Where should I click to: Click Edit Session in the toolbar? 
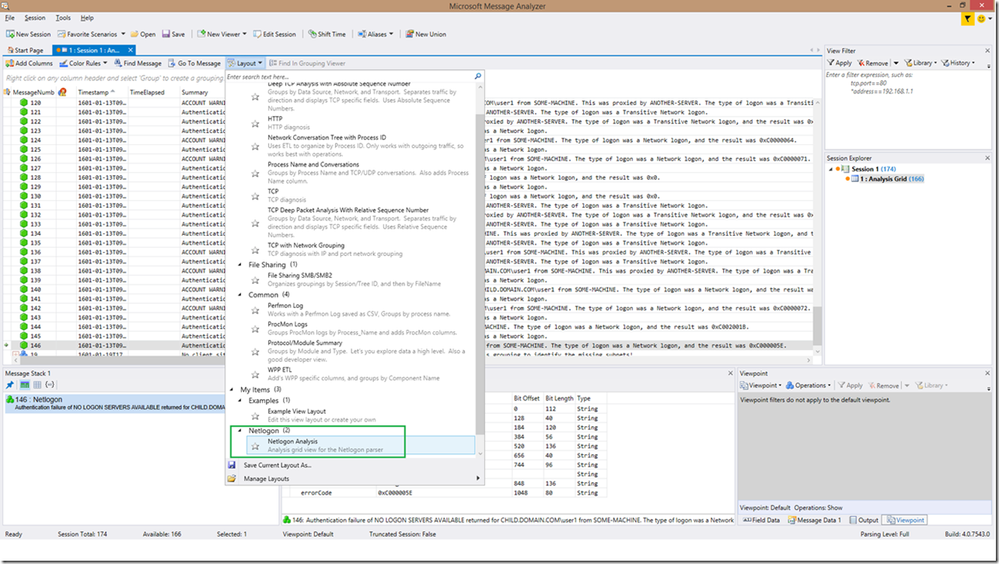point(275,34)
